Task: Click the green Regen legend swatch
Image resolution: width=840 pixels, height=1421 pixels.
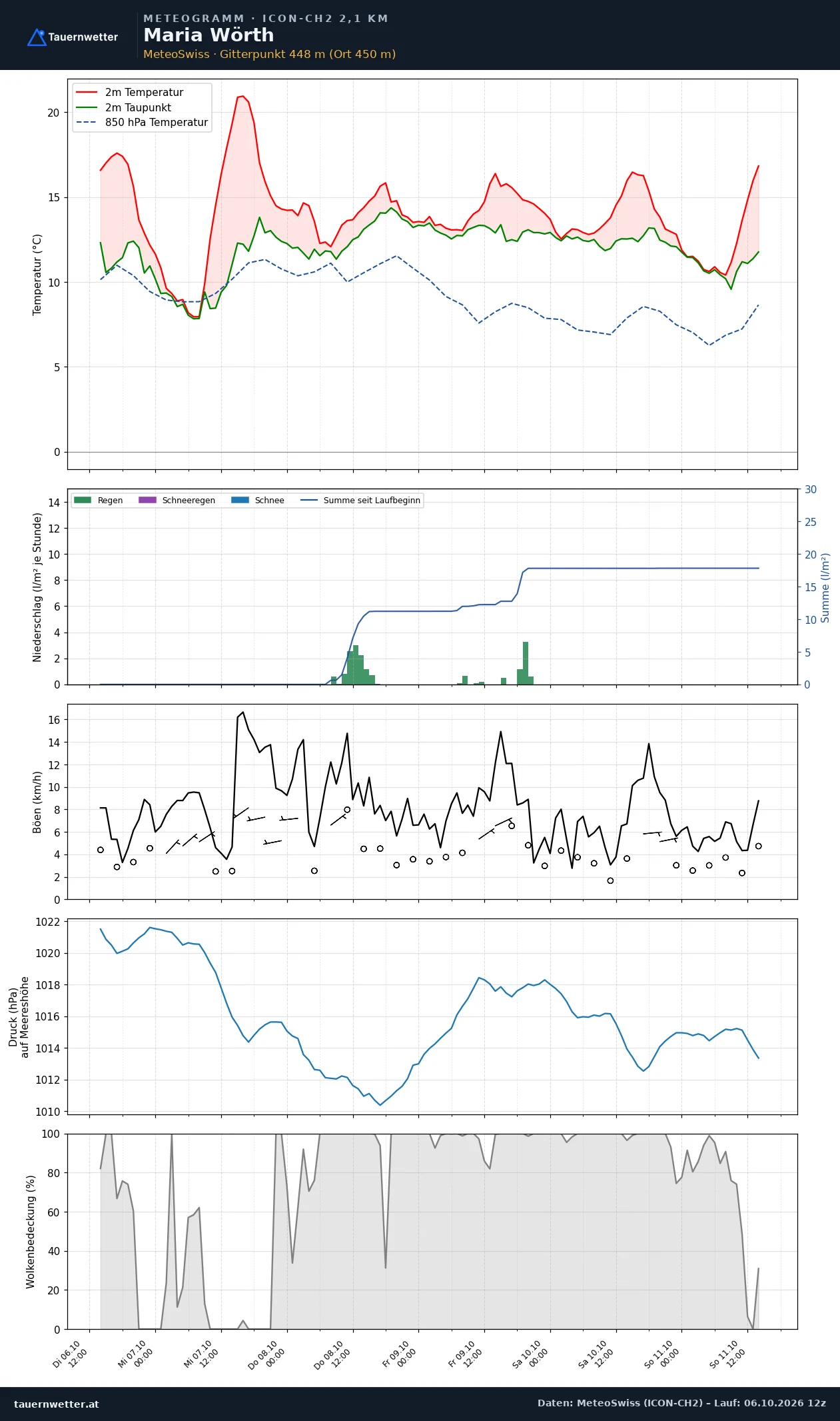Action: click(83, 500)
